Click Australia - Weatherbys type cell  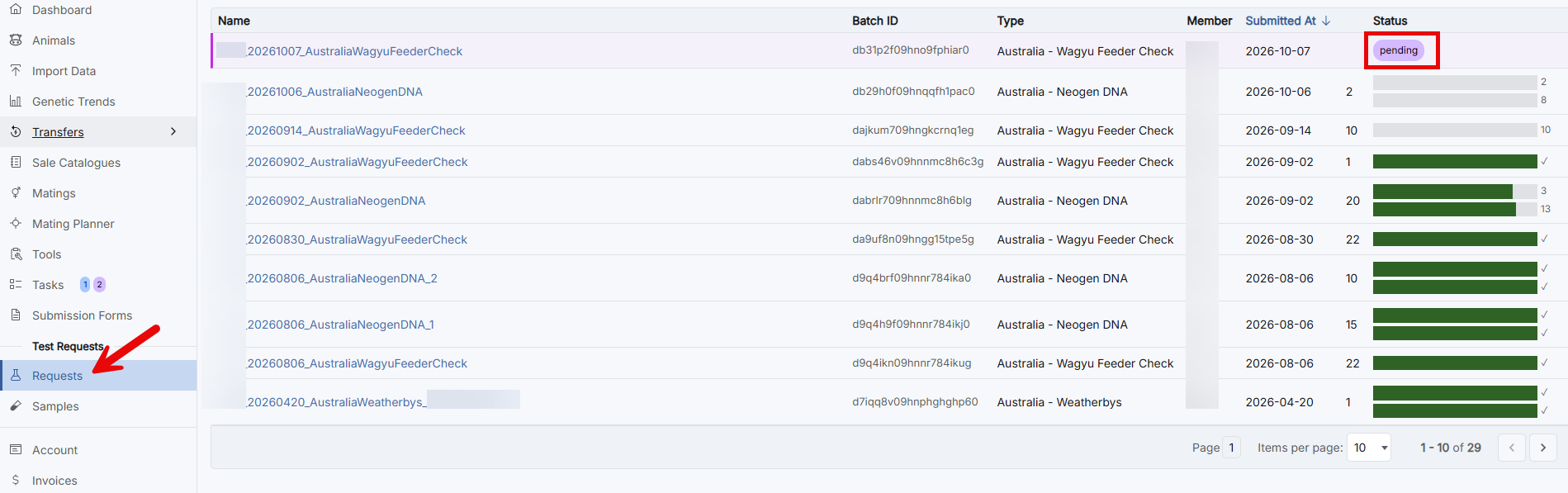pyautogui.click(x=1059, y=402)
